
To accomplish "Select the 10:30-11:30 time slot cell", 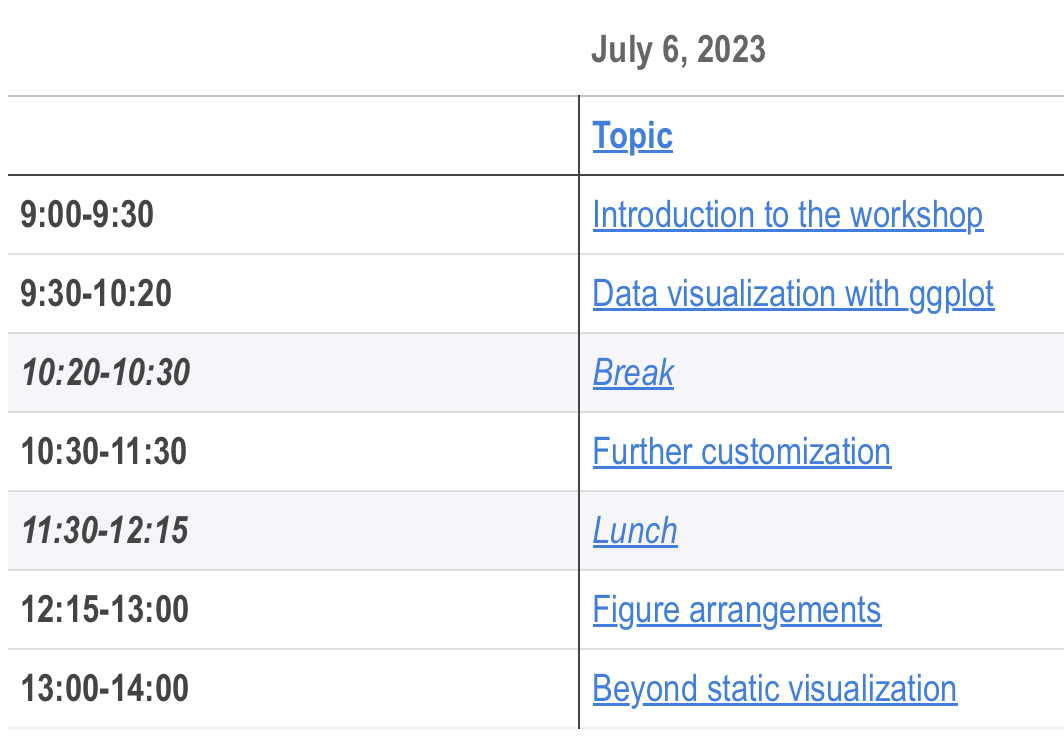I will tap(104, 452).
